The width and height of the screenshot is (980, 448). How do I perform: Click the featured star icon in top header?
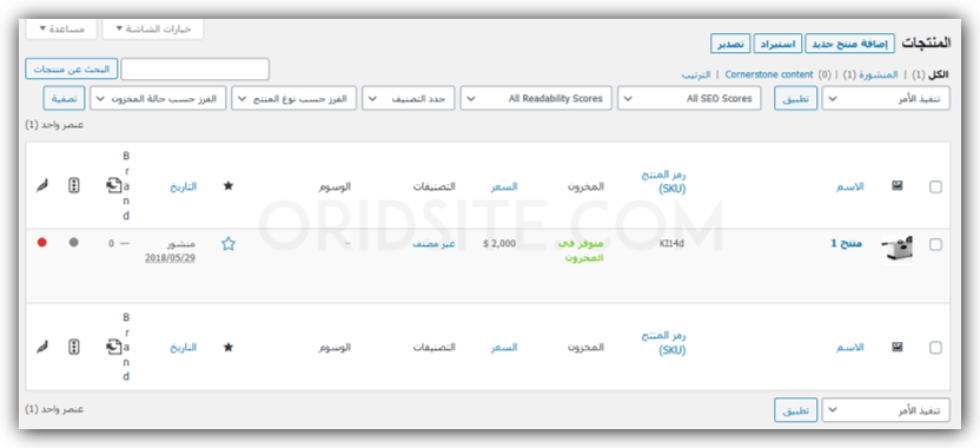tap(228, 186)
